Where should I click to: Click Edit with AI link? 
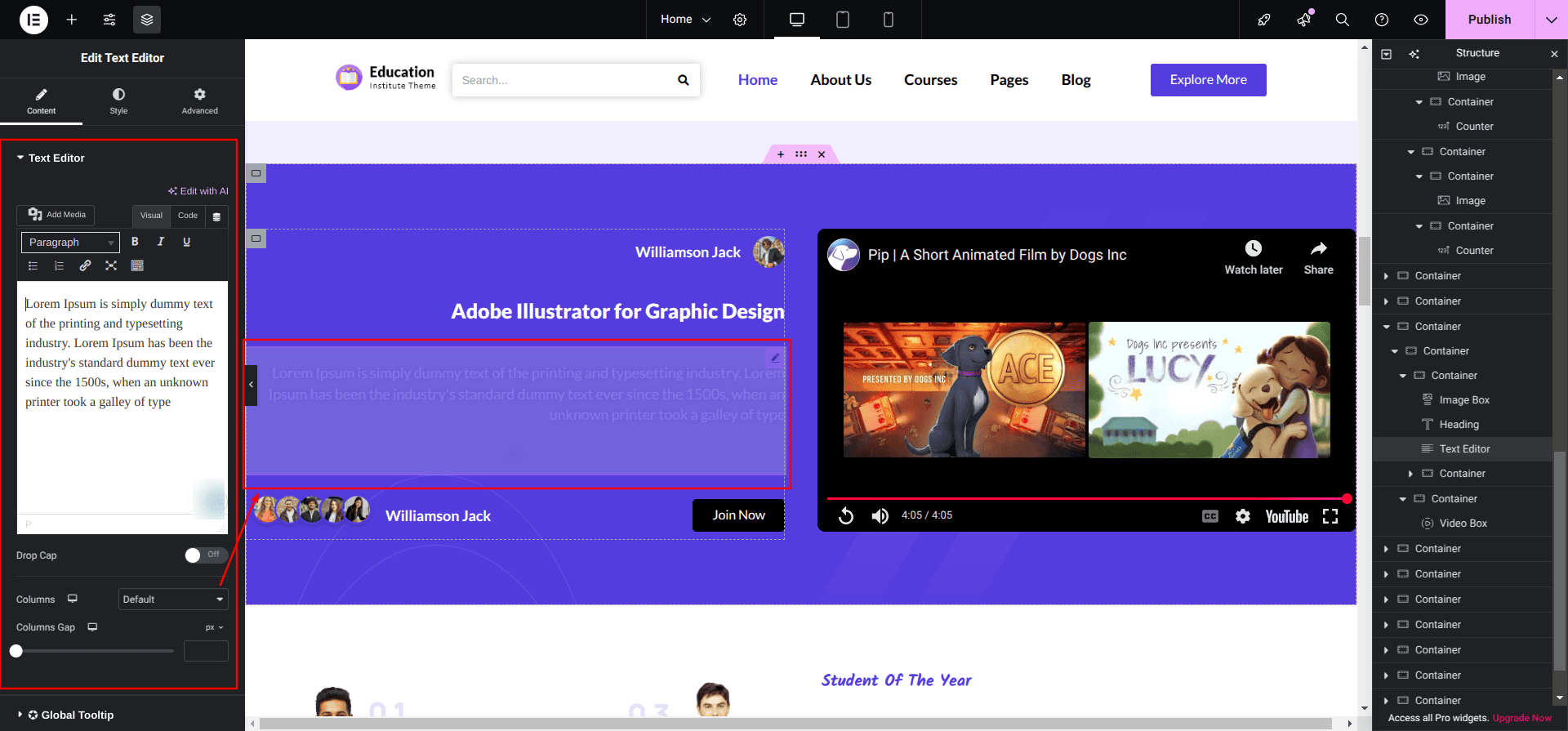[198, 191]
